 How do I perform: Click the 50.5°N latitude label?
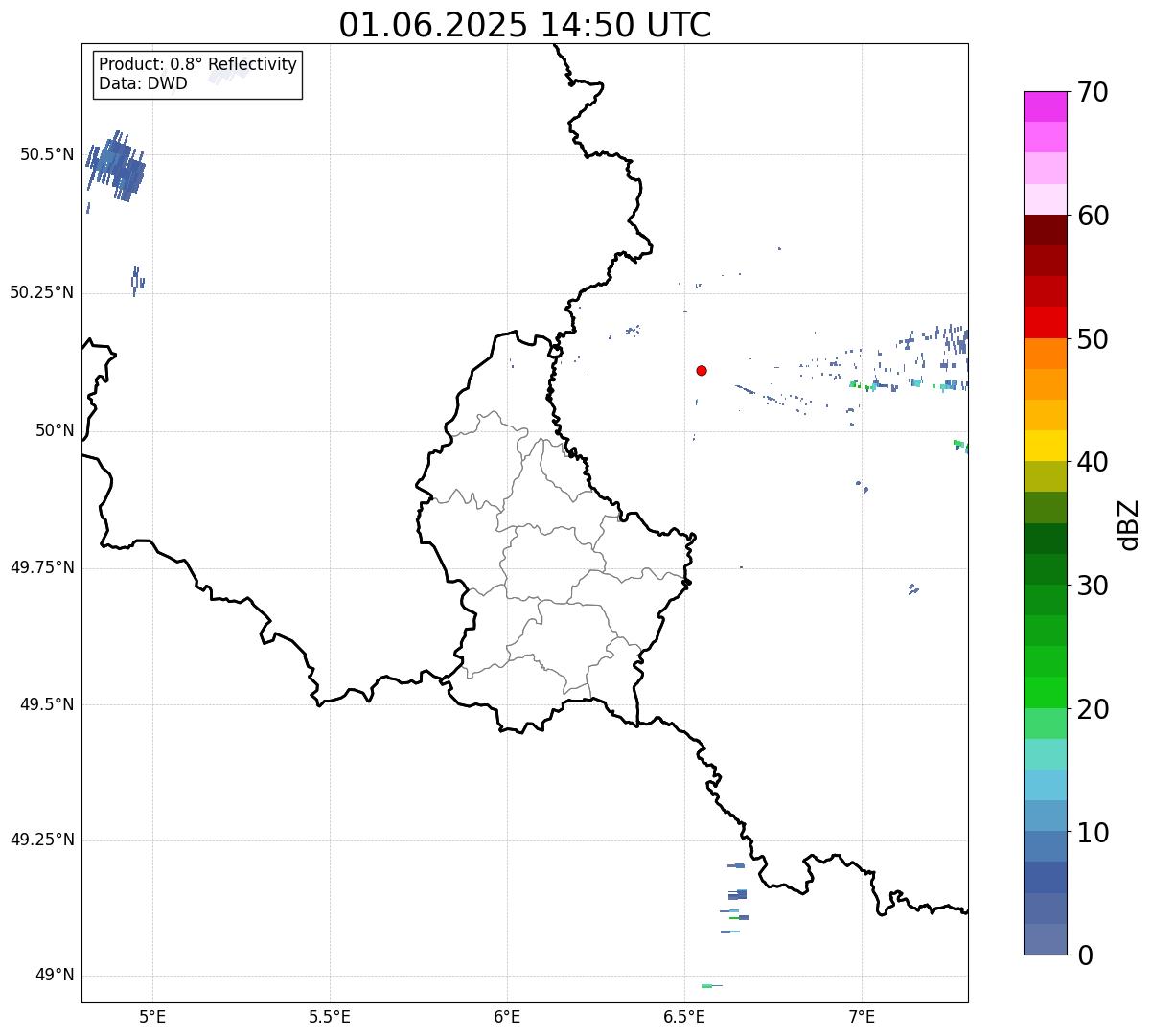[47, 154]
